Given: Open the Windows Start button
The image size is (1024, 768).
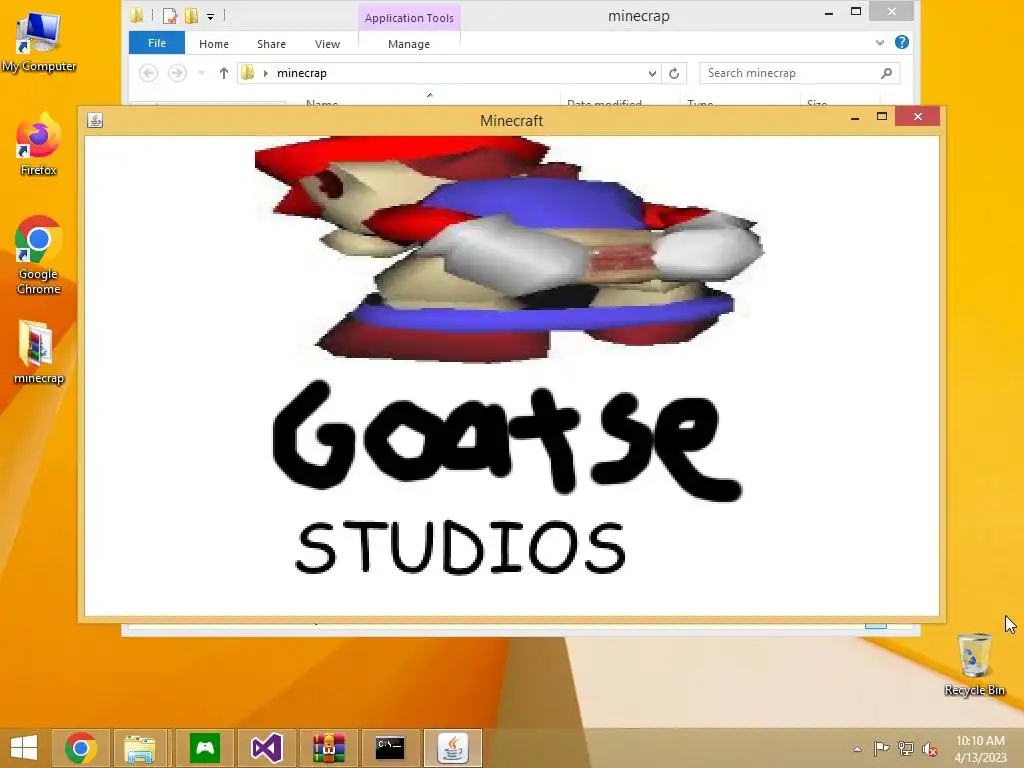Looking at the screenshot, I should pyautogui.click(x=24, y=748).
